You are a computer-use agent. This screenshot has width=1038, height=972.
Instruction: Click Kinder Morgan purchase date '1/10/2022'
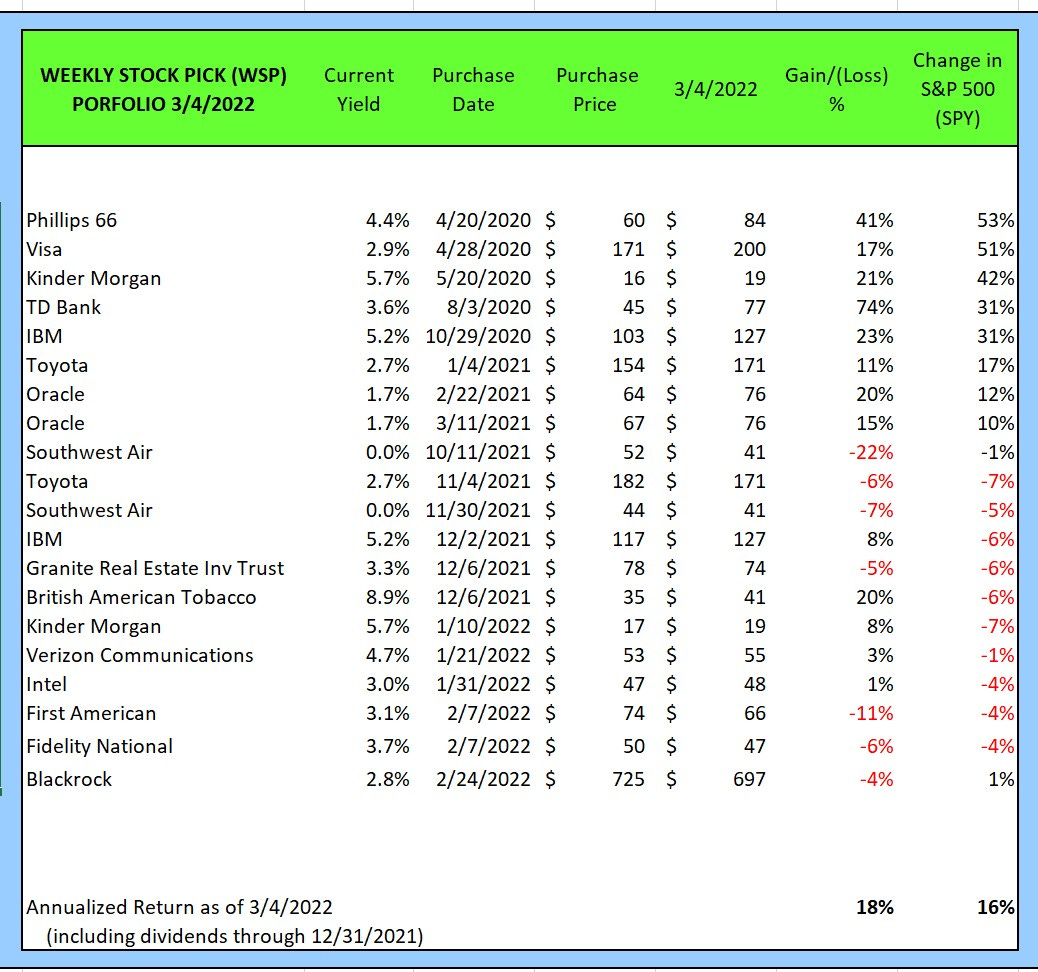click(x=483, y=626)
